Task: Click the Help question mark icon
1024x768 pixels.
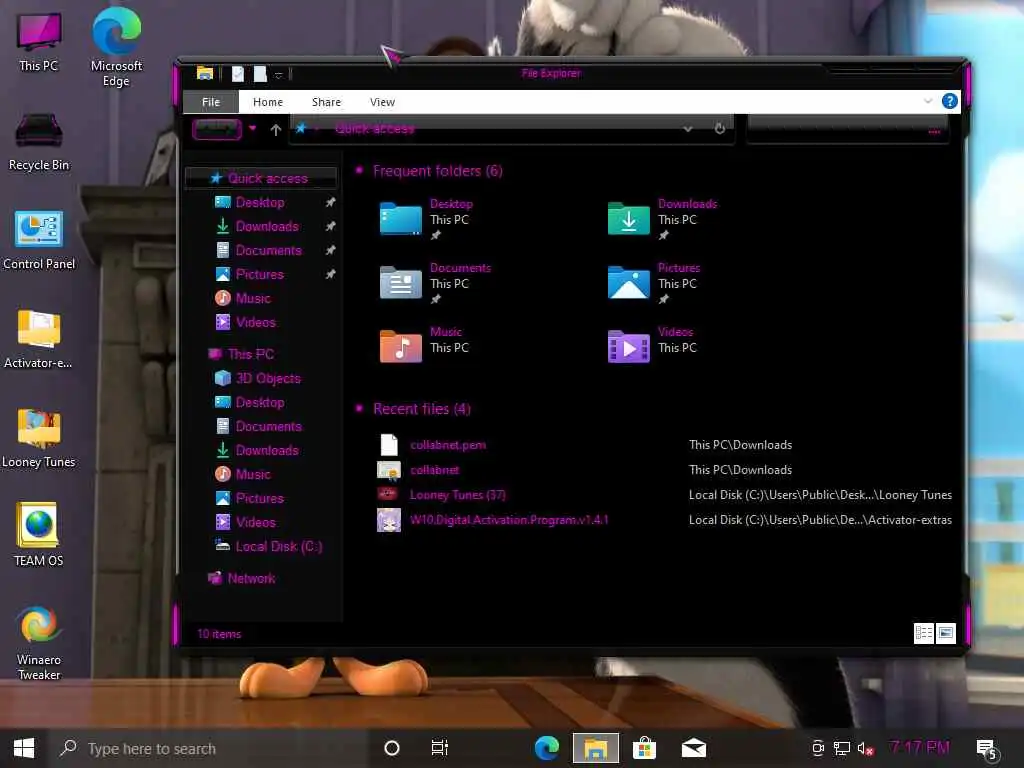Action: pyautogui.click(x=949, y=101)
